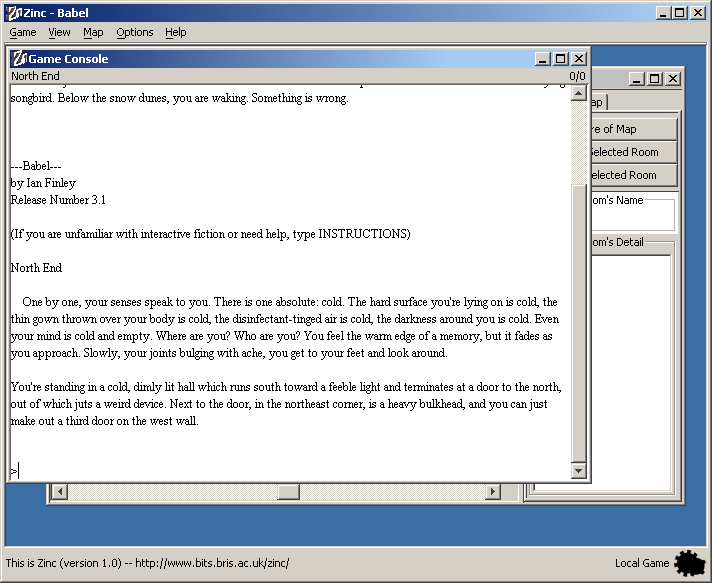Open the Map menu

[x=93, y=32]
